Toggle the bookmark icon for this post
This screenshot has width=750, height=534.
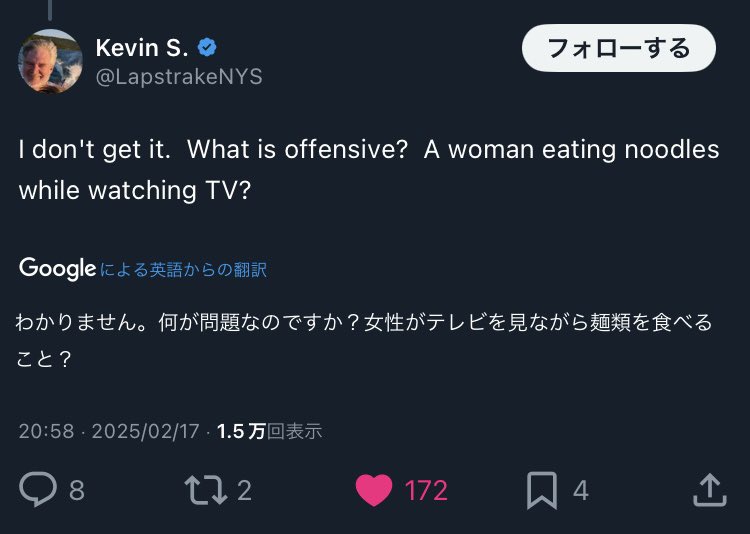point(541,489)
